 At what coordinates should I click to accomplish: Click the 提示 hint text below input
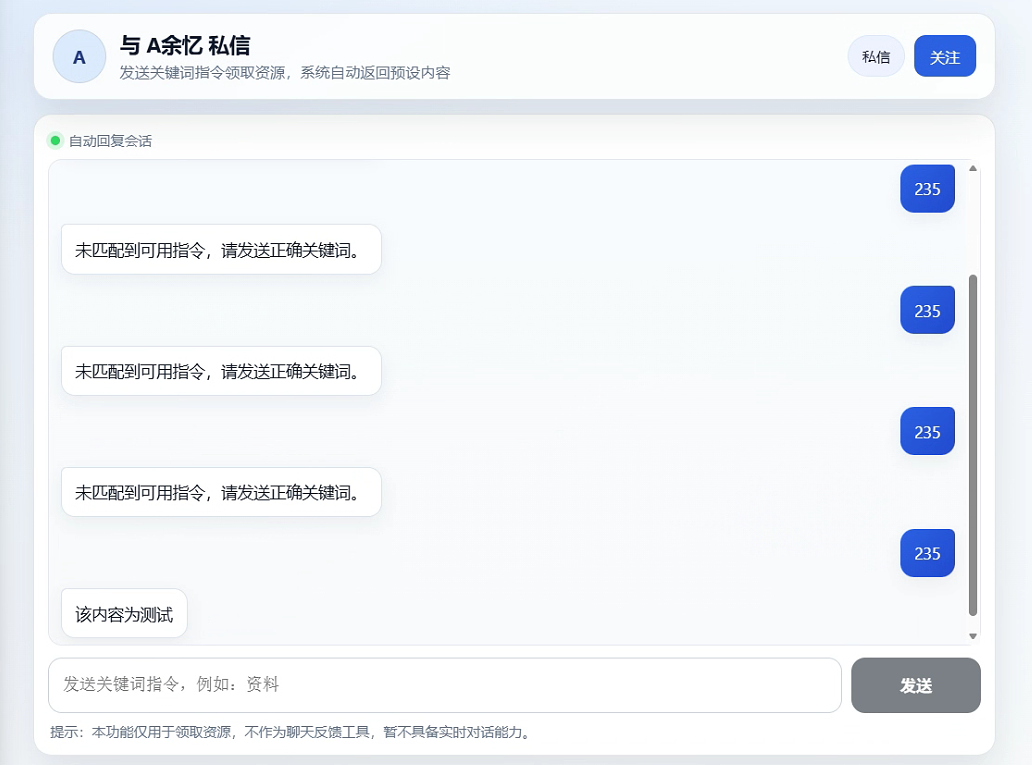pyautogui.click(x=290, y=732)
